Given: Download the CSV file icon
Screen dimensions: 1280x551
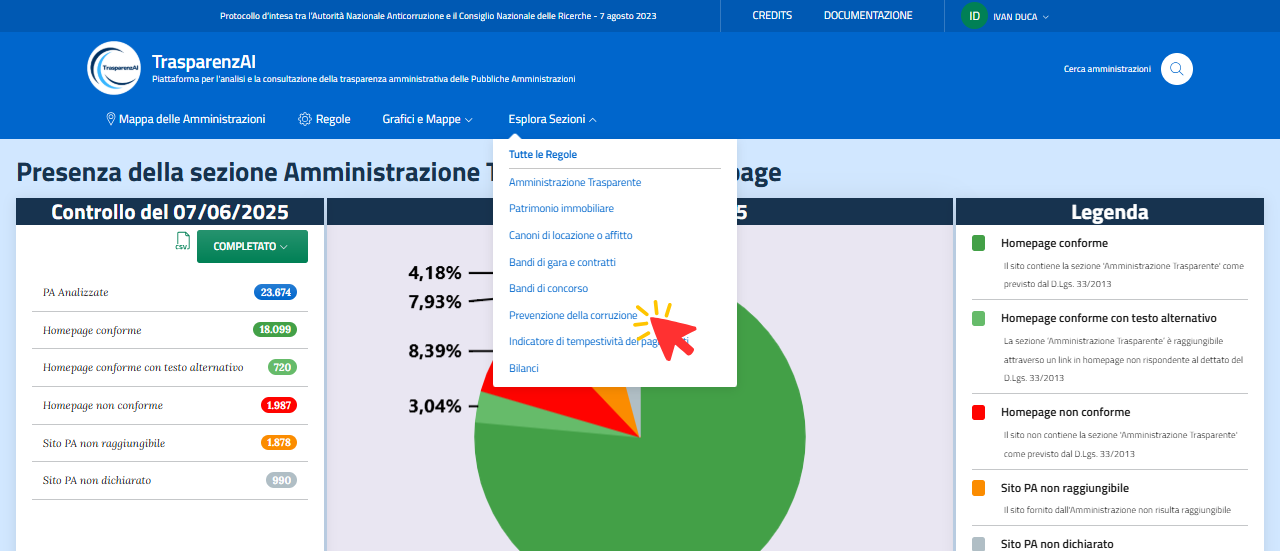Looking at the screenshot, I should tap(182, 242).
